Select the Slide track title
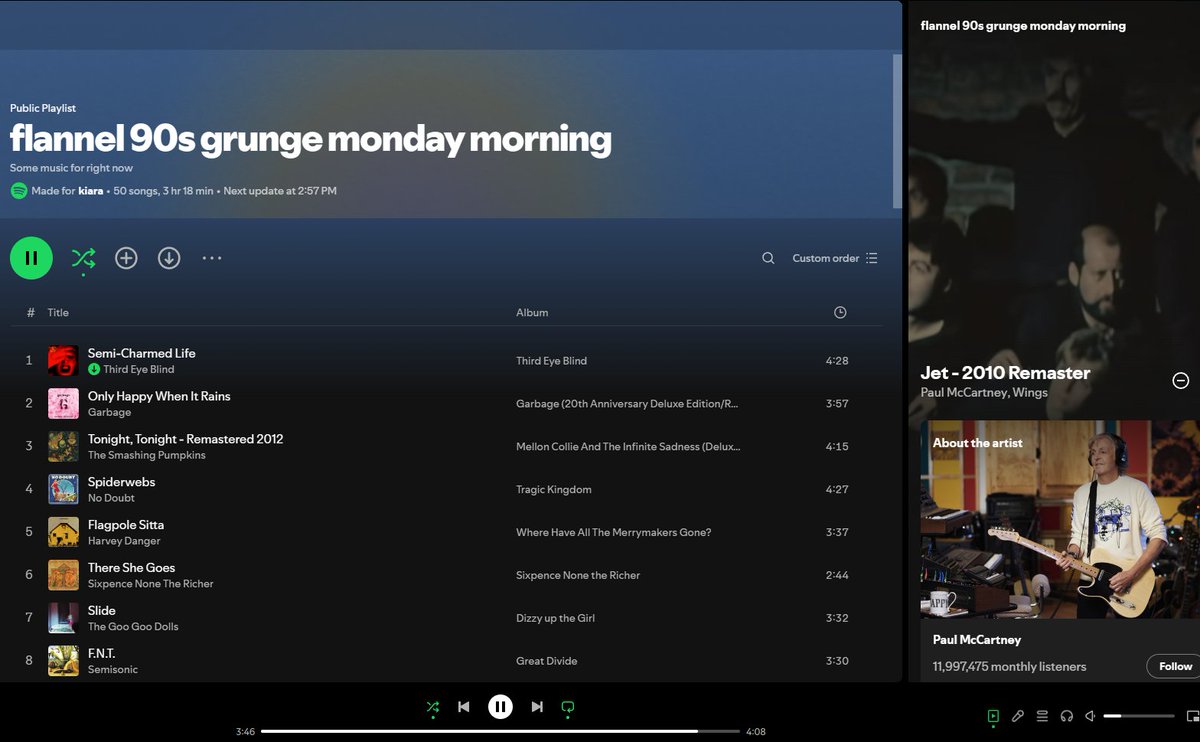Viewport: 1200px width, 742px height. (x=102, y=611)
